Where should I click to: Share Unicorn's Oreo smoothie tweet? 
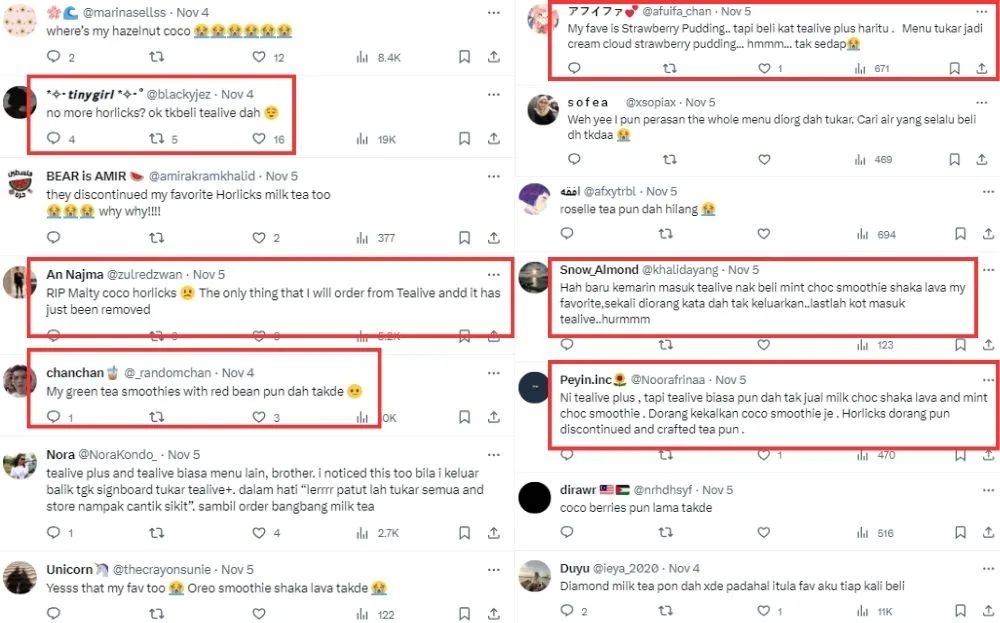(x=494, y=614)
